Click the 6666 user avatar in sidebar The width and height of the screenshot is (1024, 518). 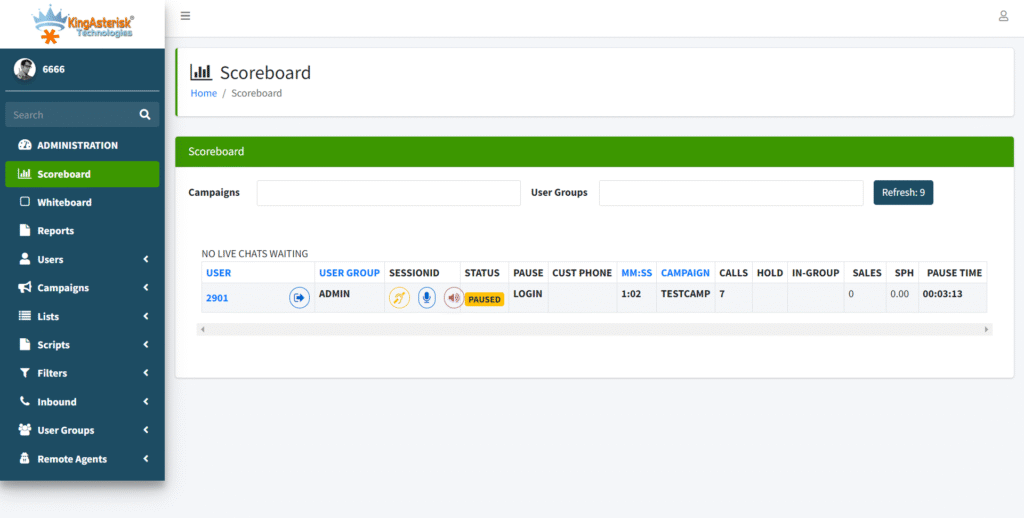(x=24, y=69)
